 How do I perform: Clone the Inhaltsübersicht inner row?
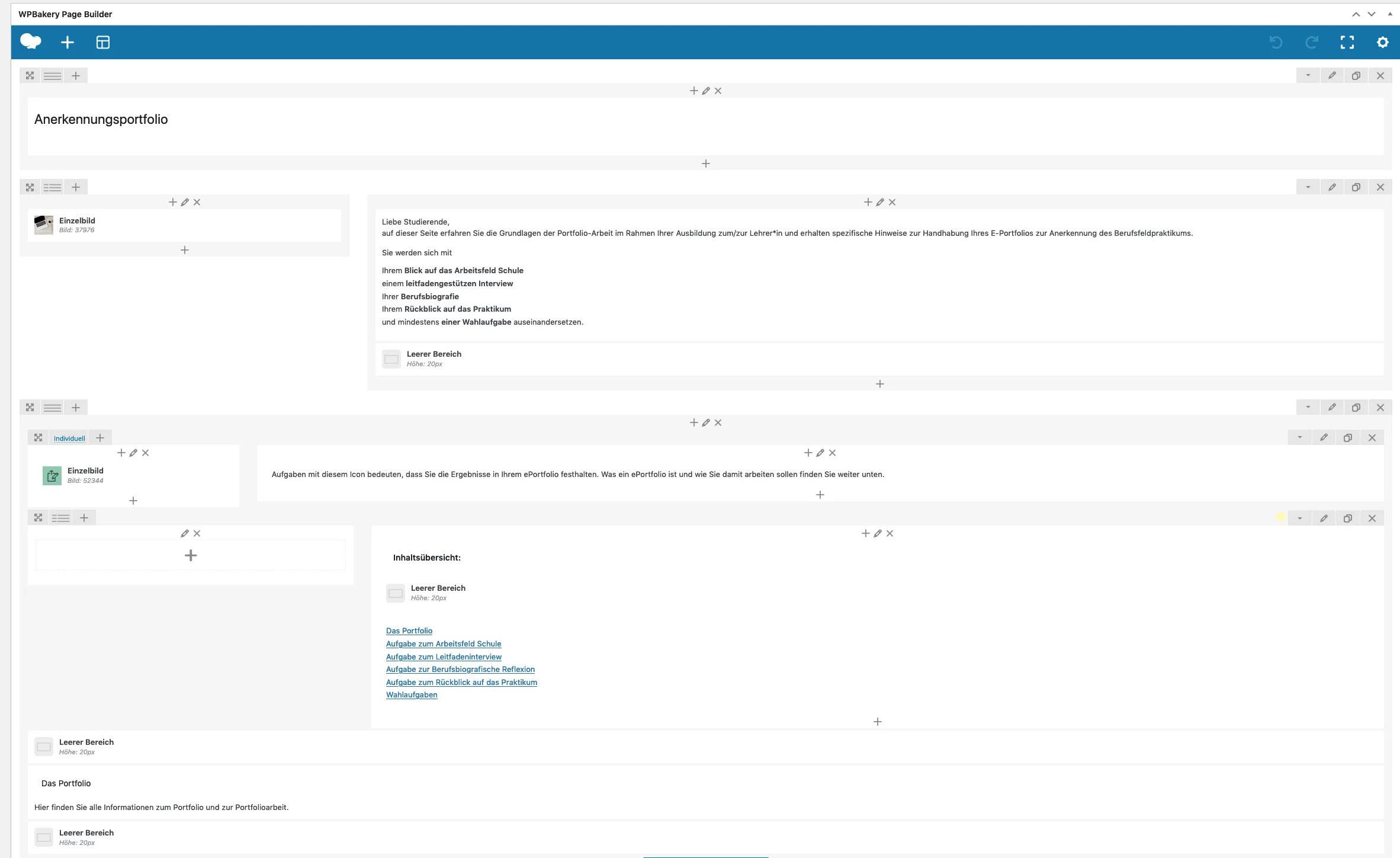1348,518
